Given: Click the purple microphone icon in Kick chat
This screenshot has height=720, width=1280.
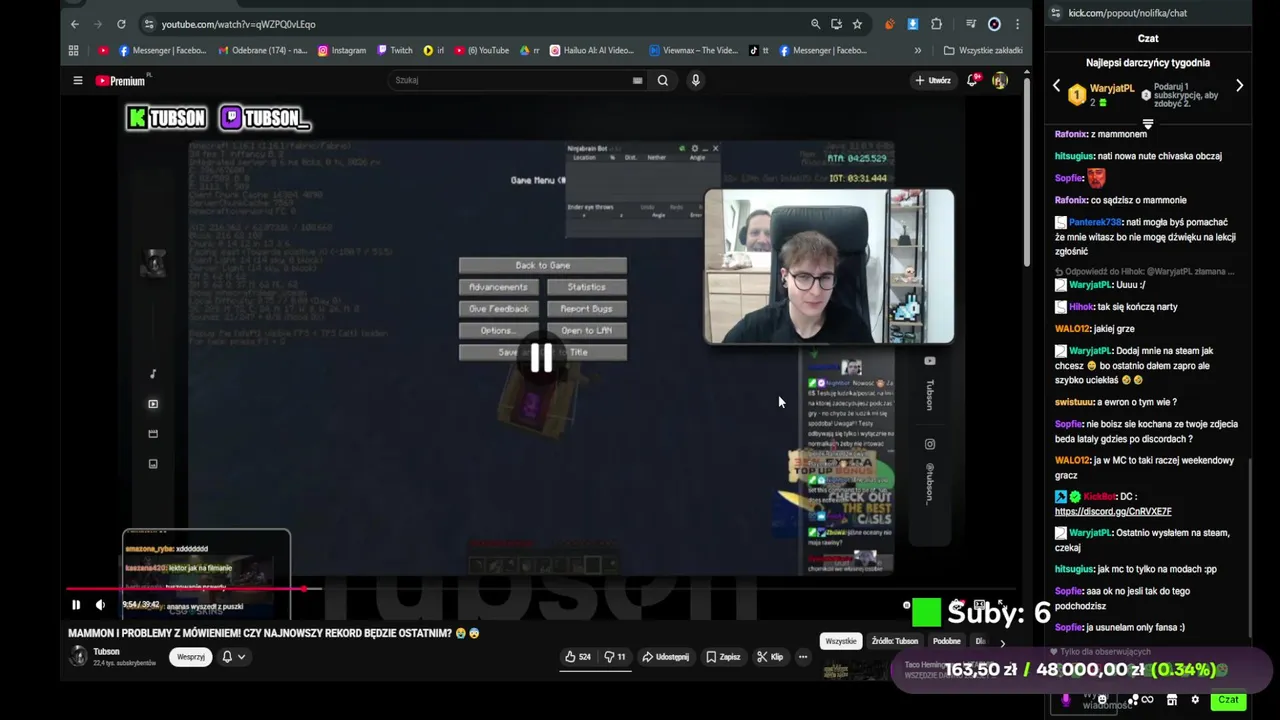Looking at the screenshot, I should click(x=1065, y=700).
